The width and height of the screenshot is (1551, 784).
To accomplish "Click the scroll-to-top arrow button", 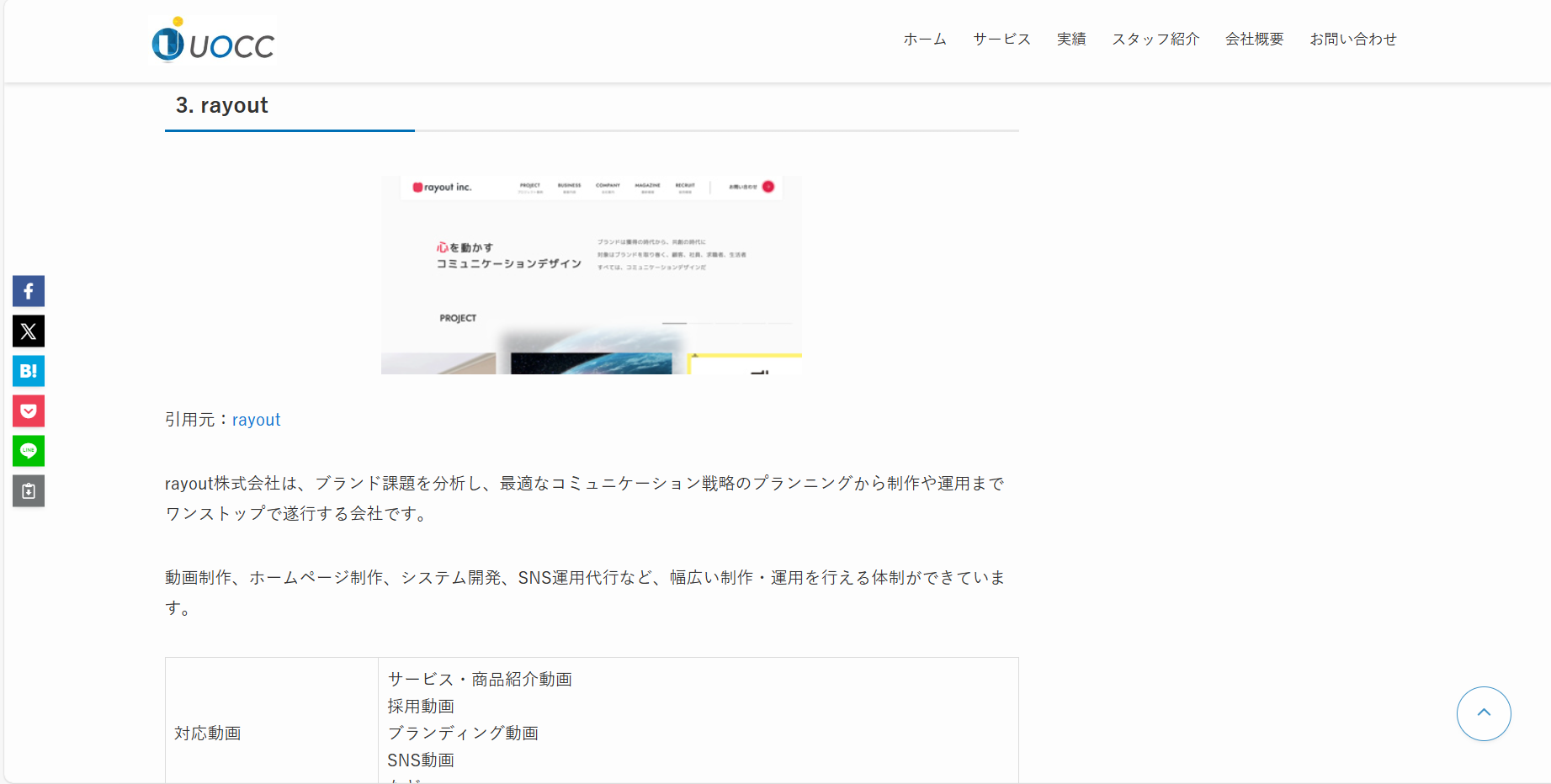I will click(1484, 713).
